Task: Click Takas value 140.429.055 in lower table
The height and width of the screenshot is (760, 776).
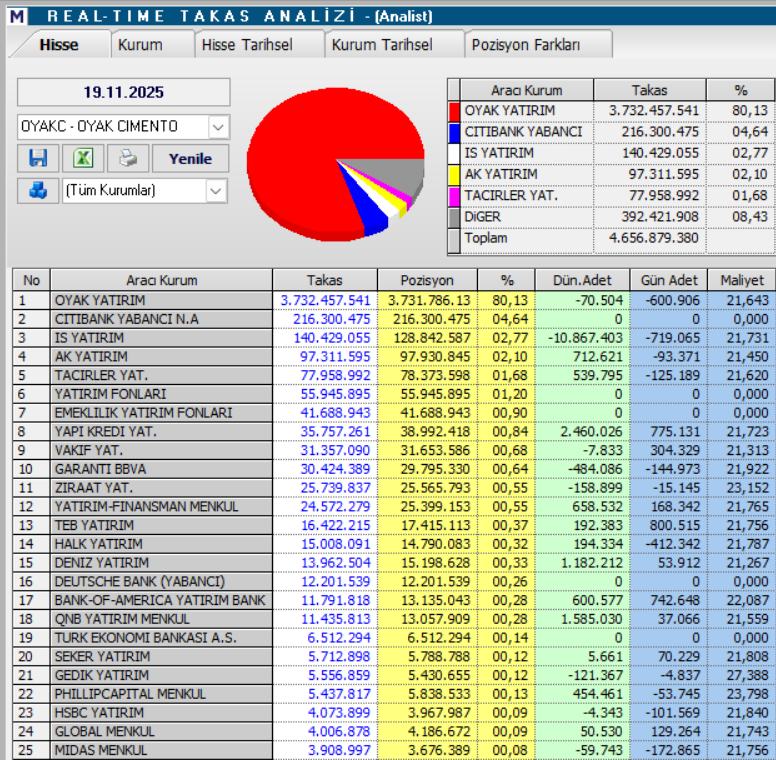Action: [332, 338]
